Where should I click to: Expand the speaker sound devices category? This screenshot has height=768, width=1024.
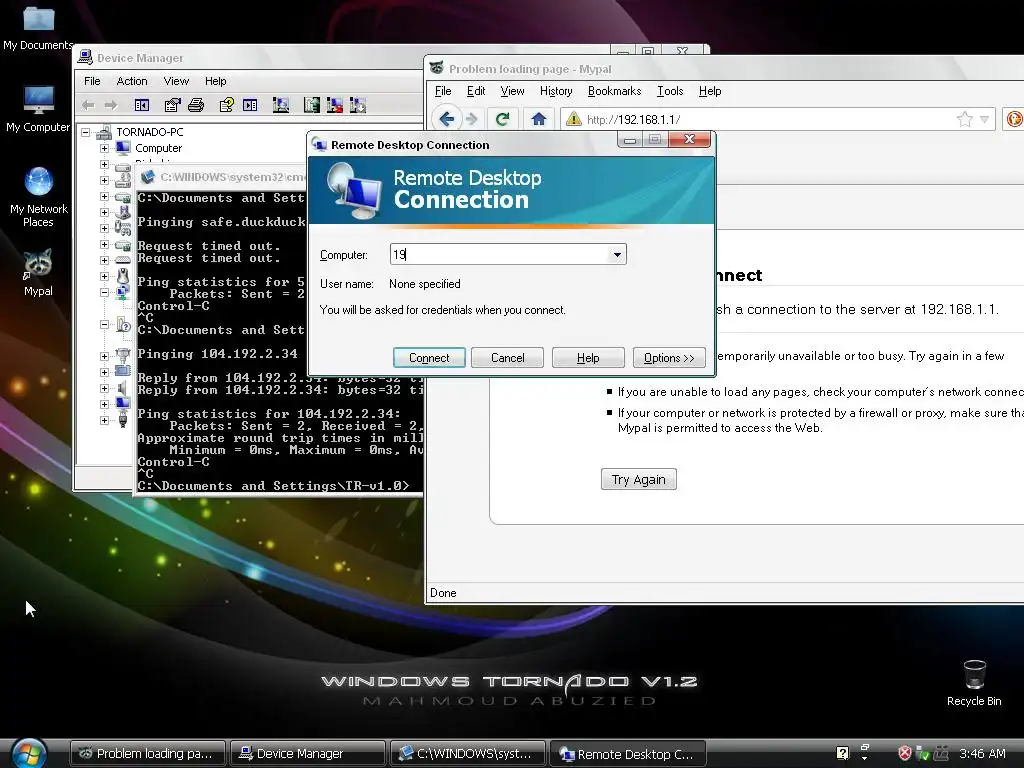pos(104,388)
